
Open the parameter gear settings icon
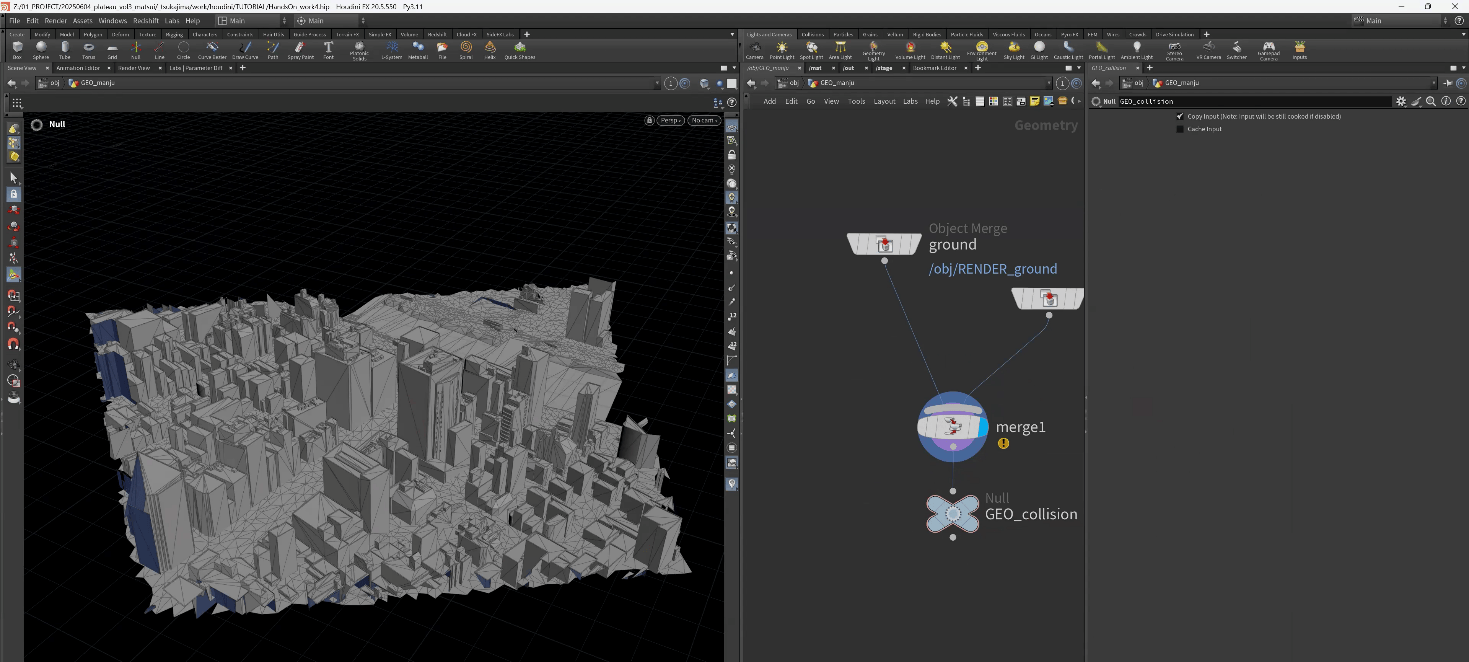coord(1401,101)
